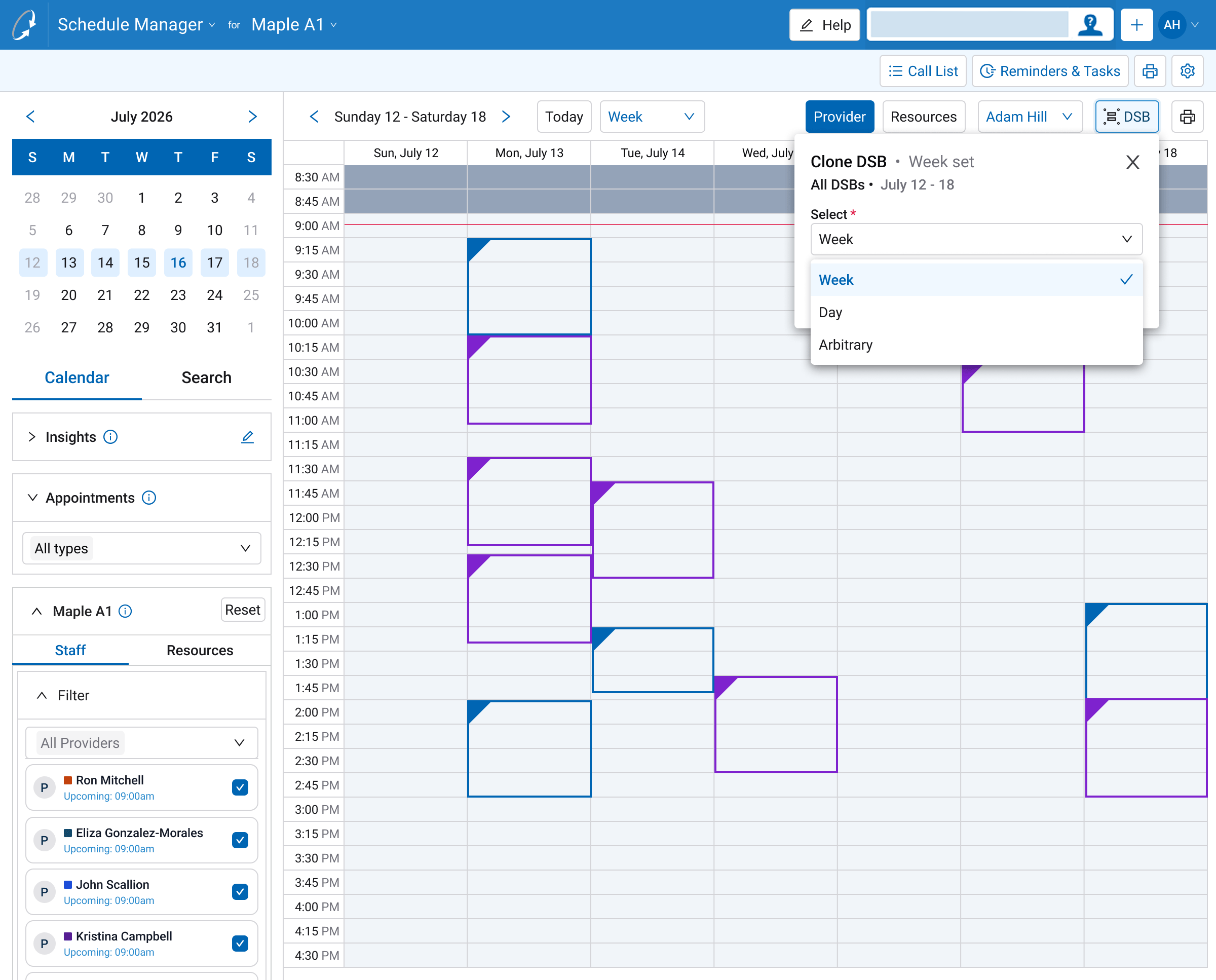
Task: Open All types appointments dropdown
Action: tap(142, 549)
